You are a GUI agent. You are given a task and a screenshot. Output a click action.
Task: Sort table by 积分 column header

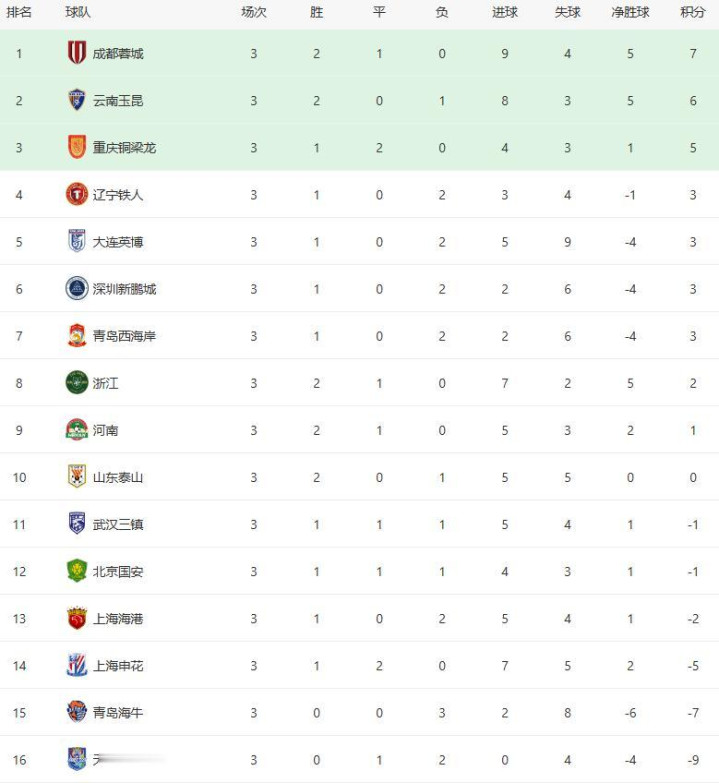[692, 12]
